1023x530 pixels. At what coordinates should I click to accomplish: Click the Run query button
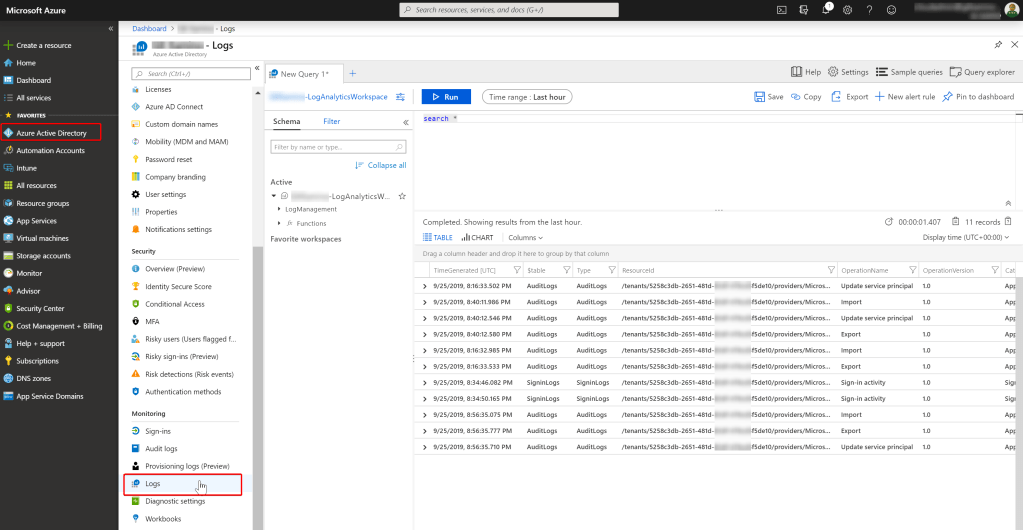pyautogui.click(x=445, y=97)
